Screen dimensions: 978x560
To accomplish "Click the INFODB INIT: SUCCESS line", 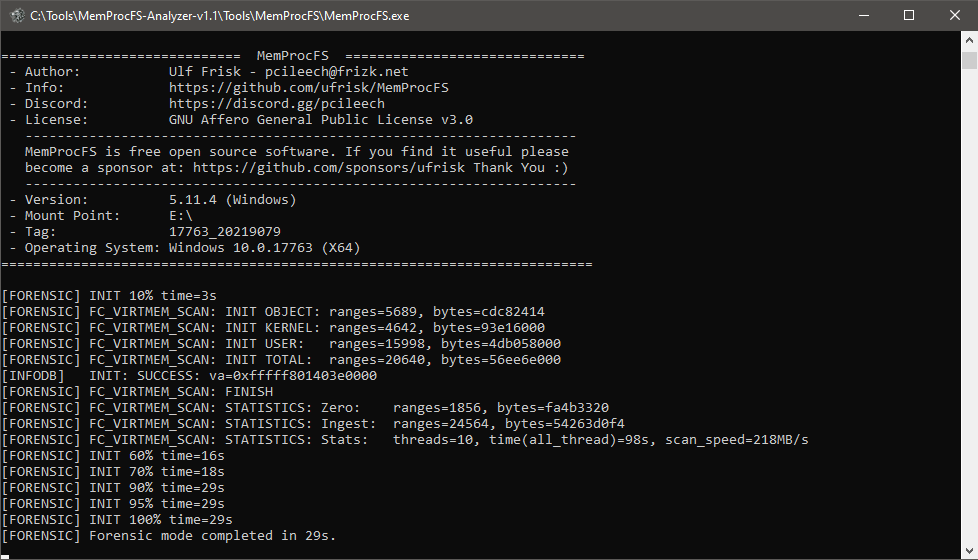I will [189, 376].
